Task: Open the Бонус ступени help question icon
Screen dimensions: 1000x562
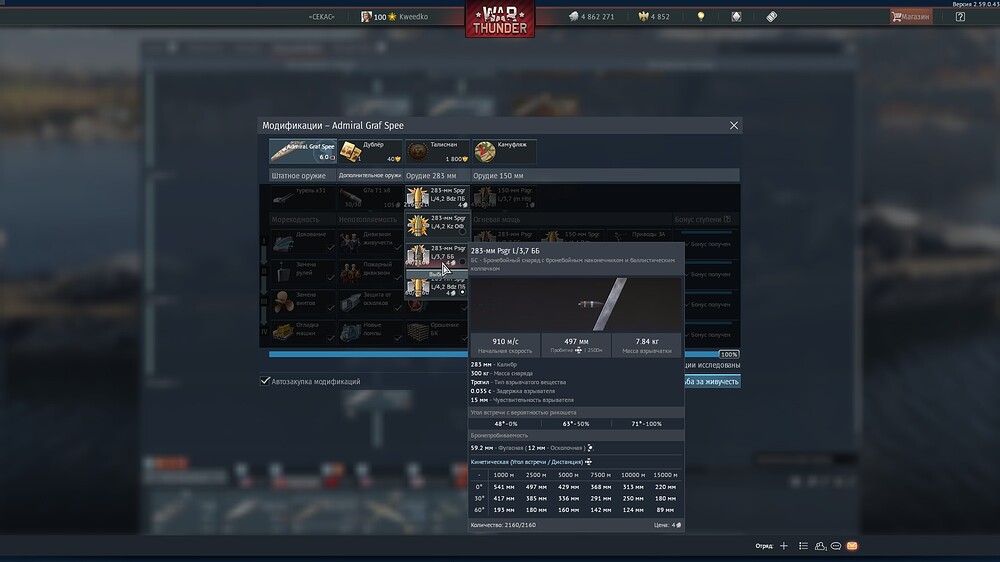Action: click(x=727, y=219)
